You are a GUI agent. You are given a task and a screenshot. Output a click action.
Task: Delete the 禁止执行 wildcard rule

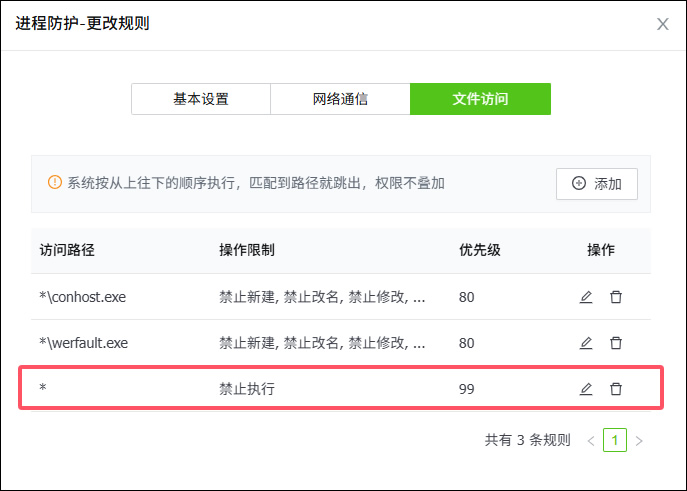tap(616, 389)
